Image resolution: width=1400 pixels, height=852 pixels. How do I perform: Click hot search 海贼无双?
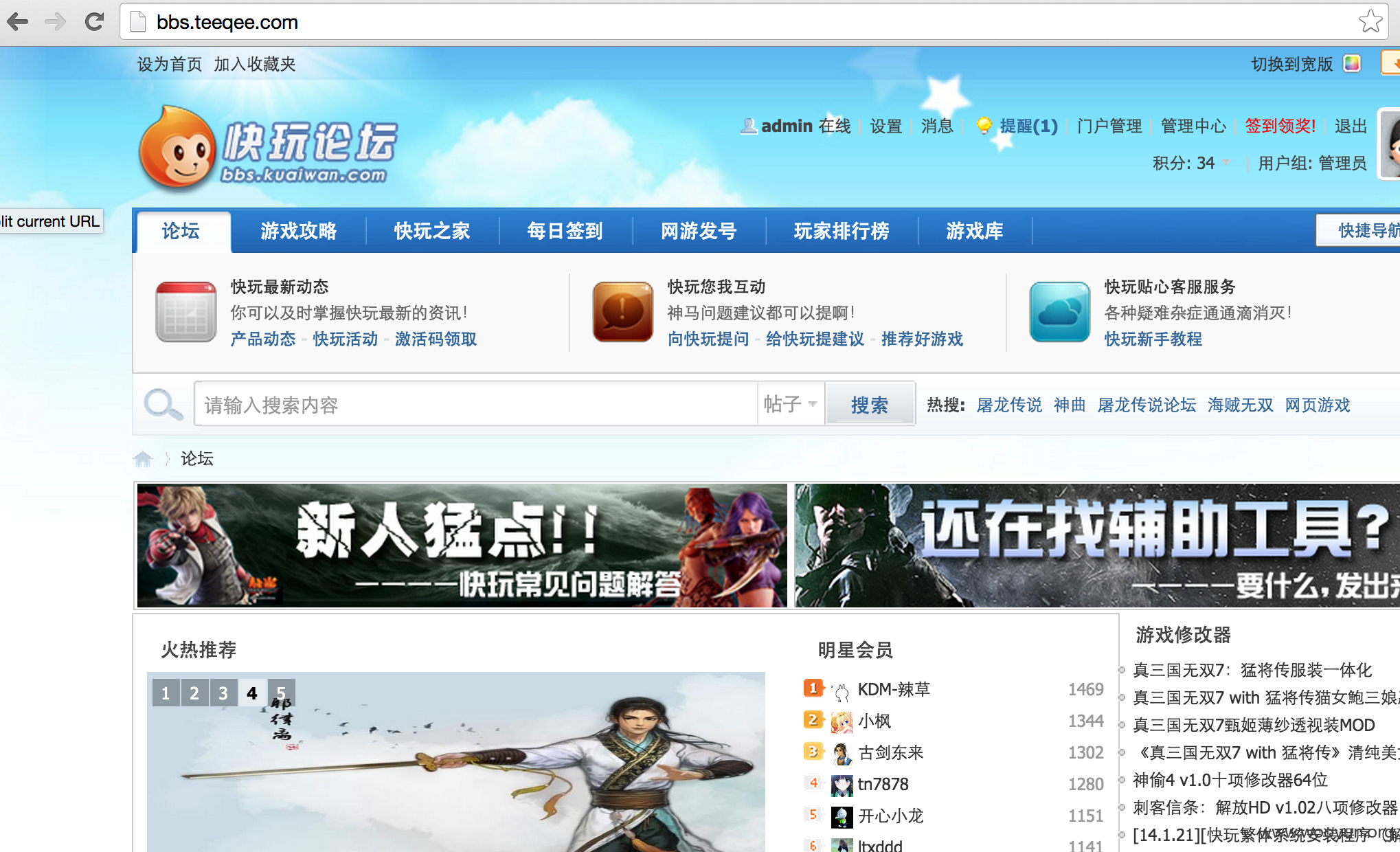[1241, 405]
